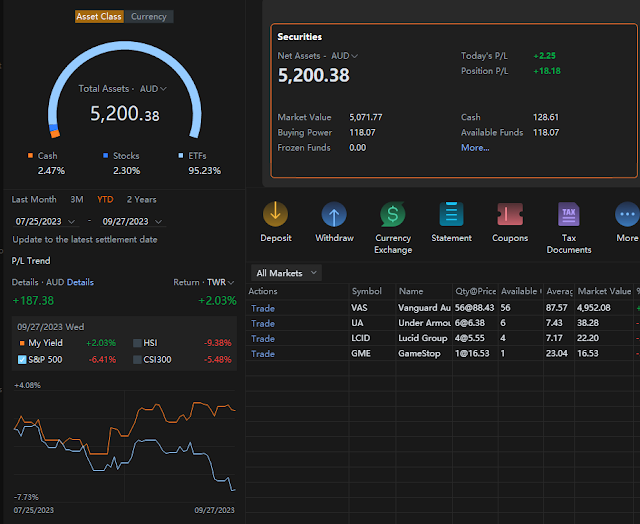Click the Buying Power 118.07 value

point(362,133)
